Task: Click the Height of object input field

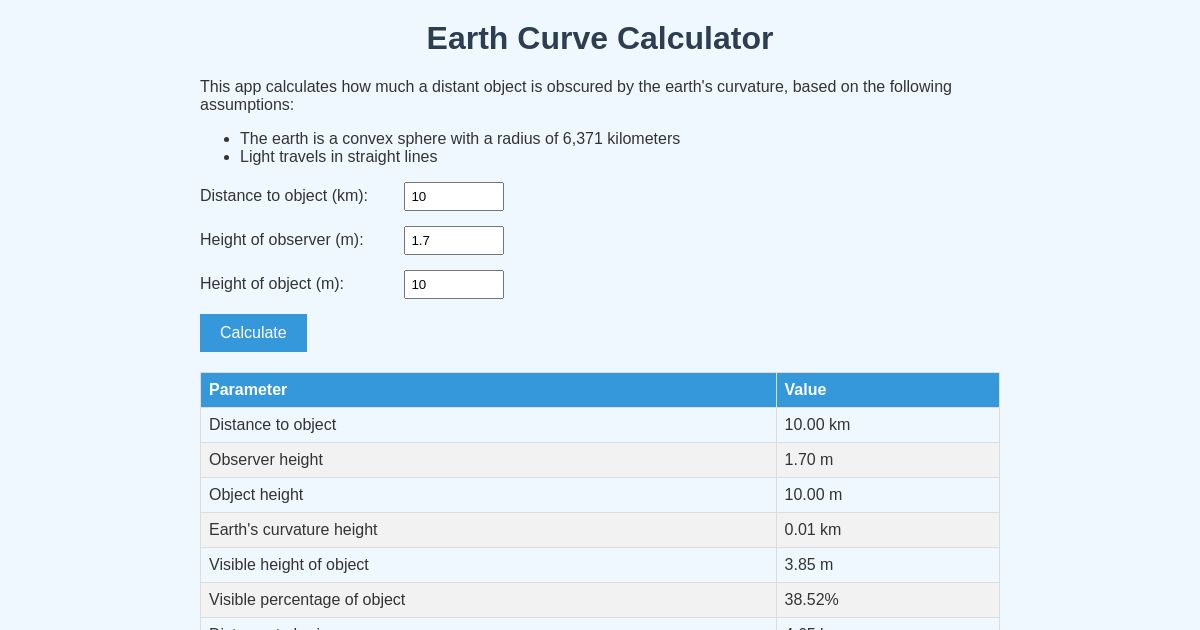Action: (454, 284)
